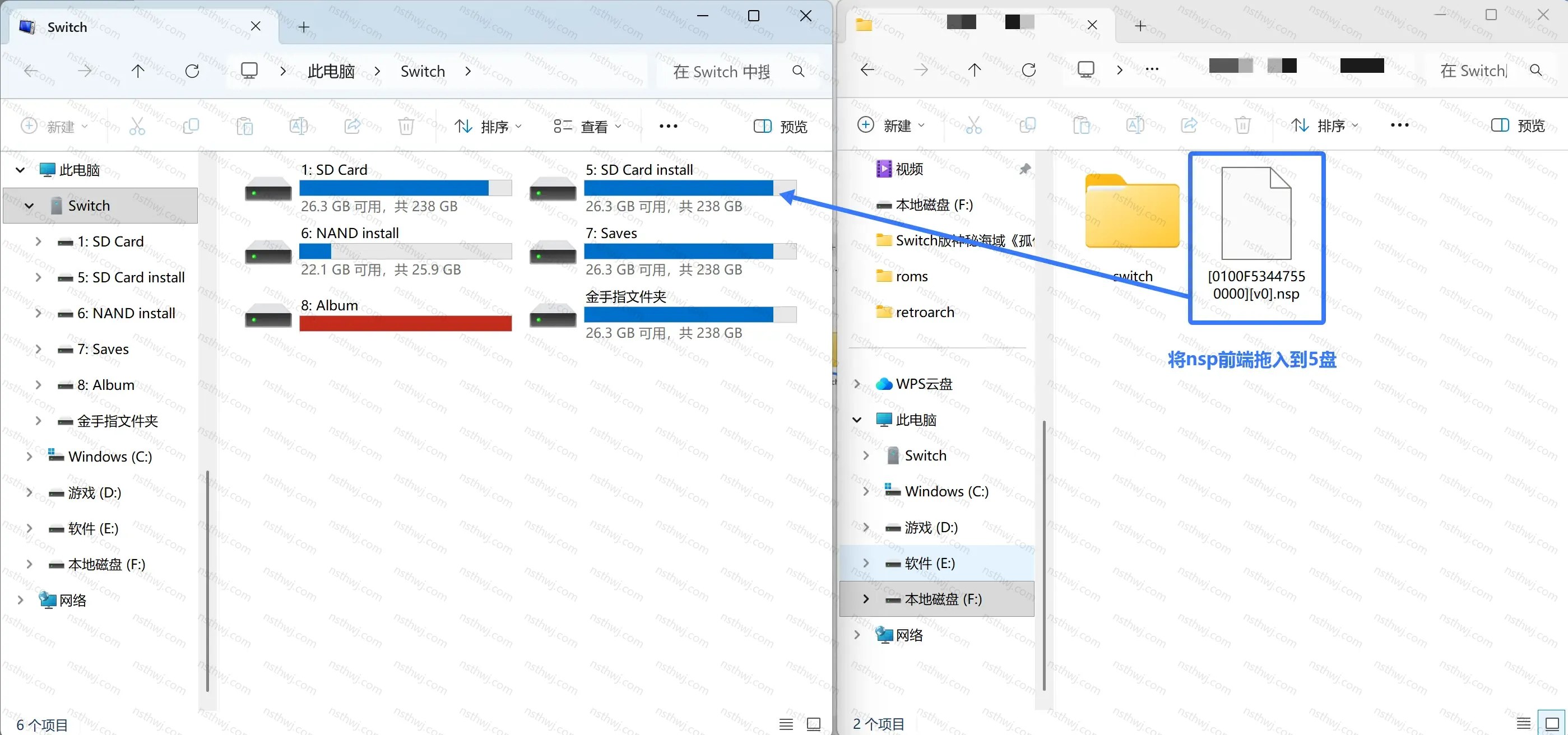Screen dimensions: 1568x735
Task: Click the Share icon in right window toolbar
Action: 1189,125
